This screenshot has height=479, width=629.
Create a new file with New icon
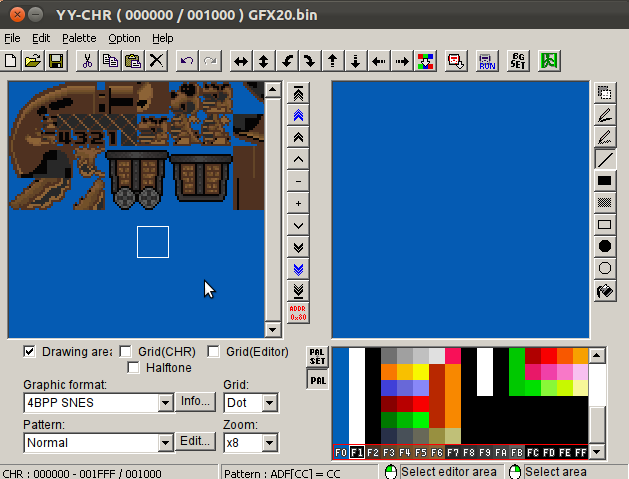[11, 61]
